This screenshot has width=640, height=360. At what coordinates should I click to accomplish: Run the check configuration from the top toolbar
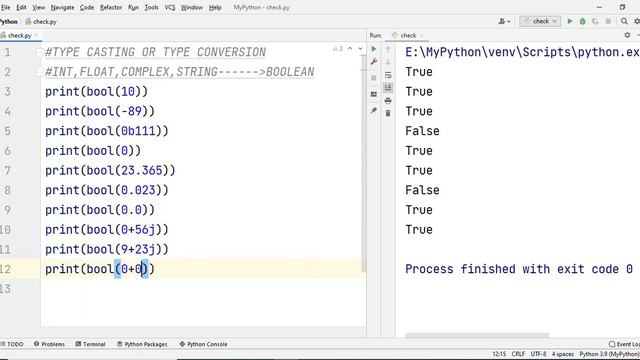pyautogui.click(x=570, y=21)
